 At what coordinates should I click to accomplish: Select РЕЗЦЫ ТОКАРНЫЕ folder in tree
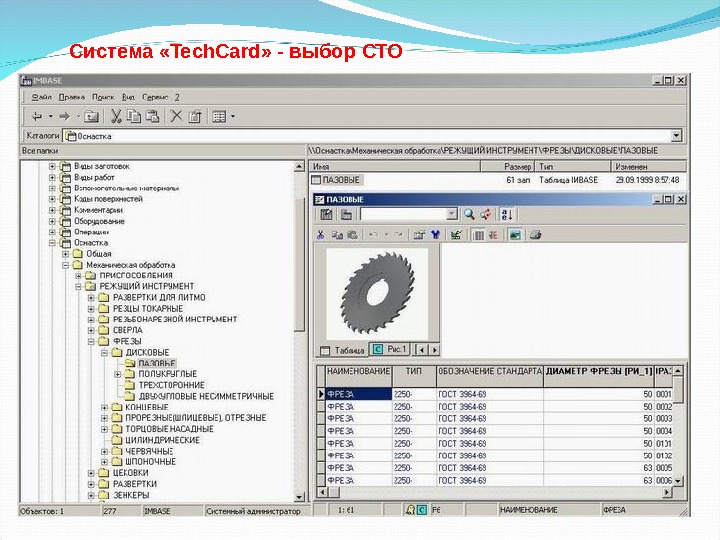(x=148, y=309)
